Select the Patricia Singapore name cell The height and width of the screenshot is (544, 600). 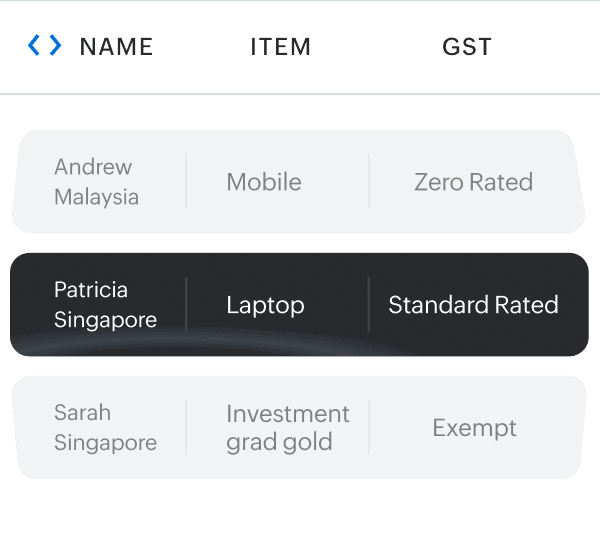click(105, 305)
